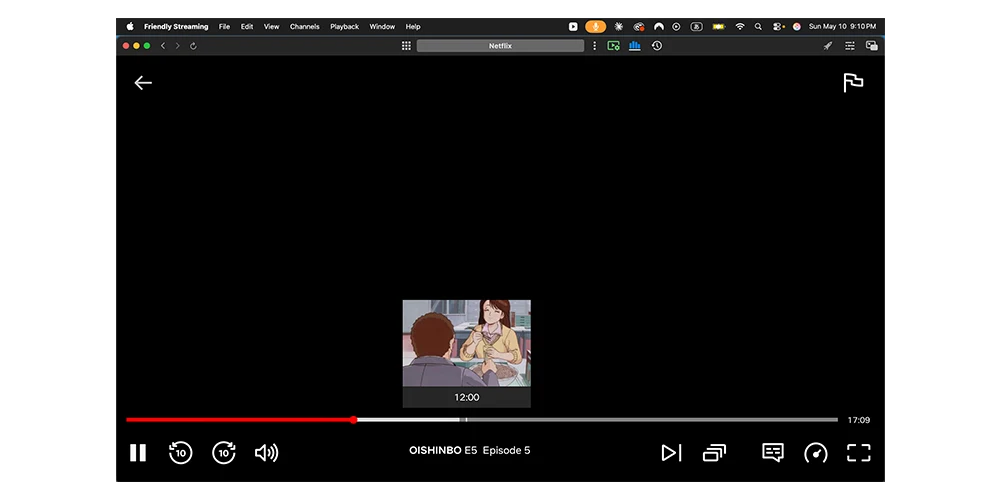Image resolution: width=1000 pixels, height=500 pixels.
Task: Click the orange microphone menu bar indicator
Action: 596,27
